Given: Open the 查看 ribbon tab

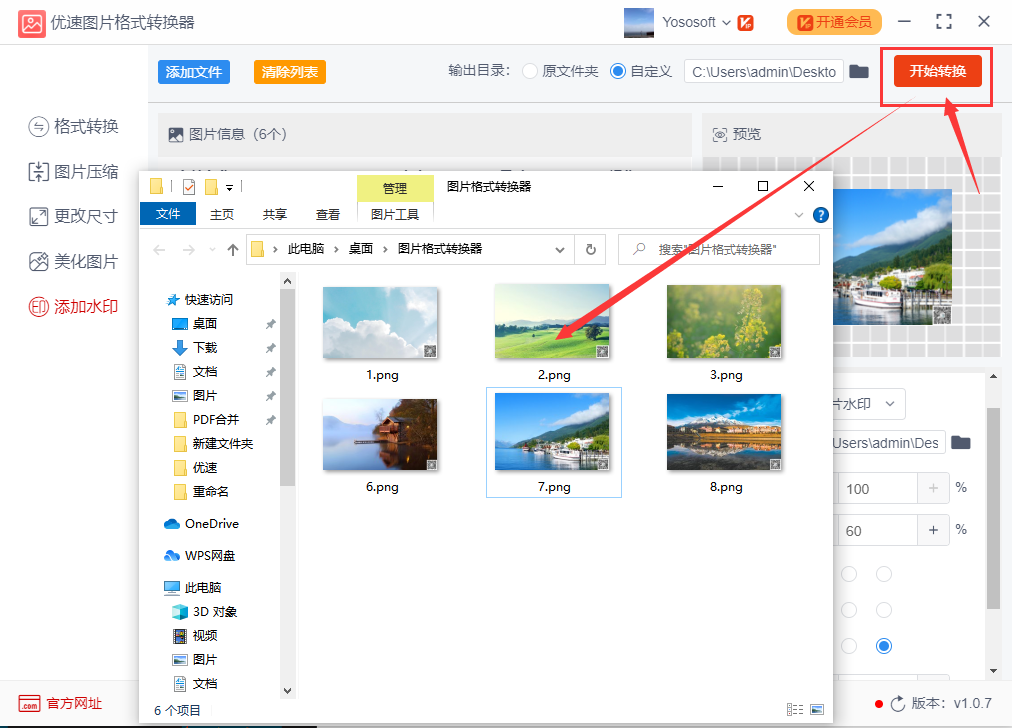Looking at the screenshot, I should click(x=328, y=214).
